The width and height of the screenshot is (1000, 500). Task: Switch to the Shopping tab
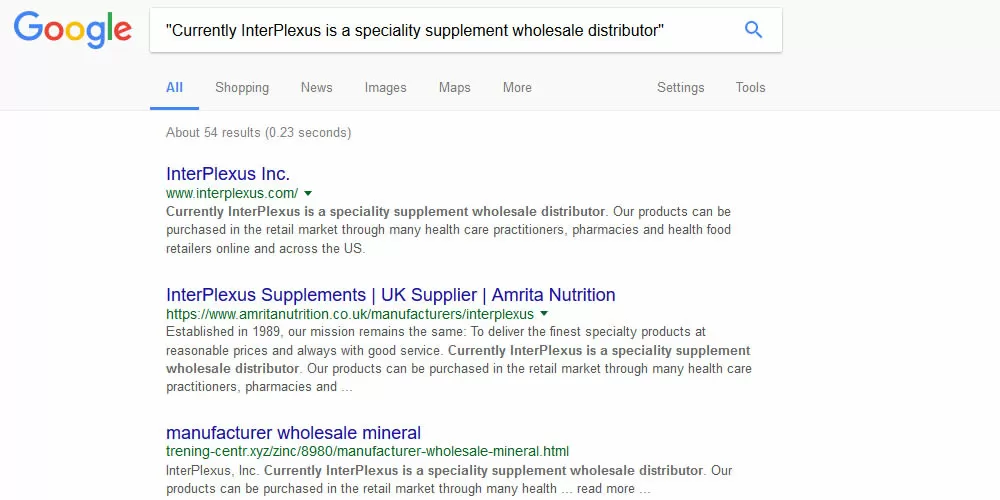point(242,88)
